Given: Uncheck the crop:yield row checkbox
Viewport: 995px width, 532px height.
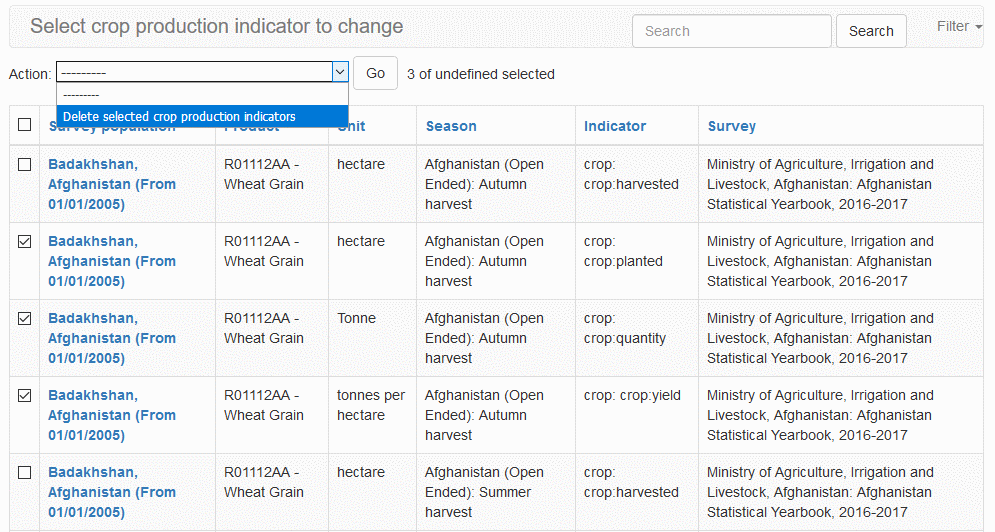Looking at the screenshot, I should click(x=25, y=395).
